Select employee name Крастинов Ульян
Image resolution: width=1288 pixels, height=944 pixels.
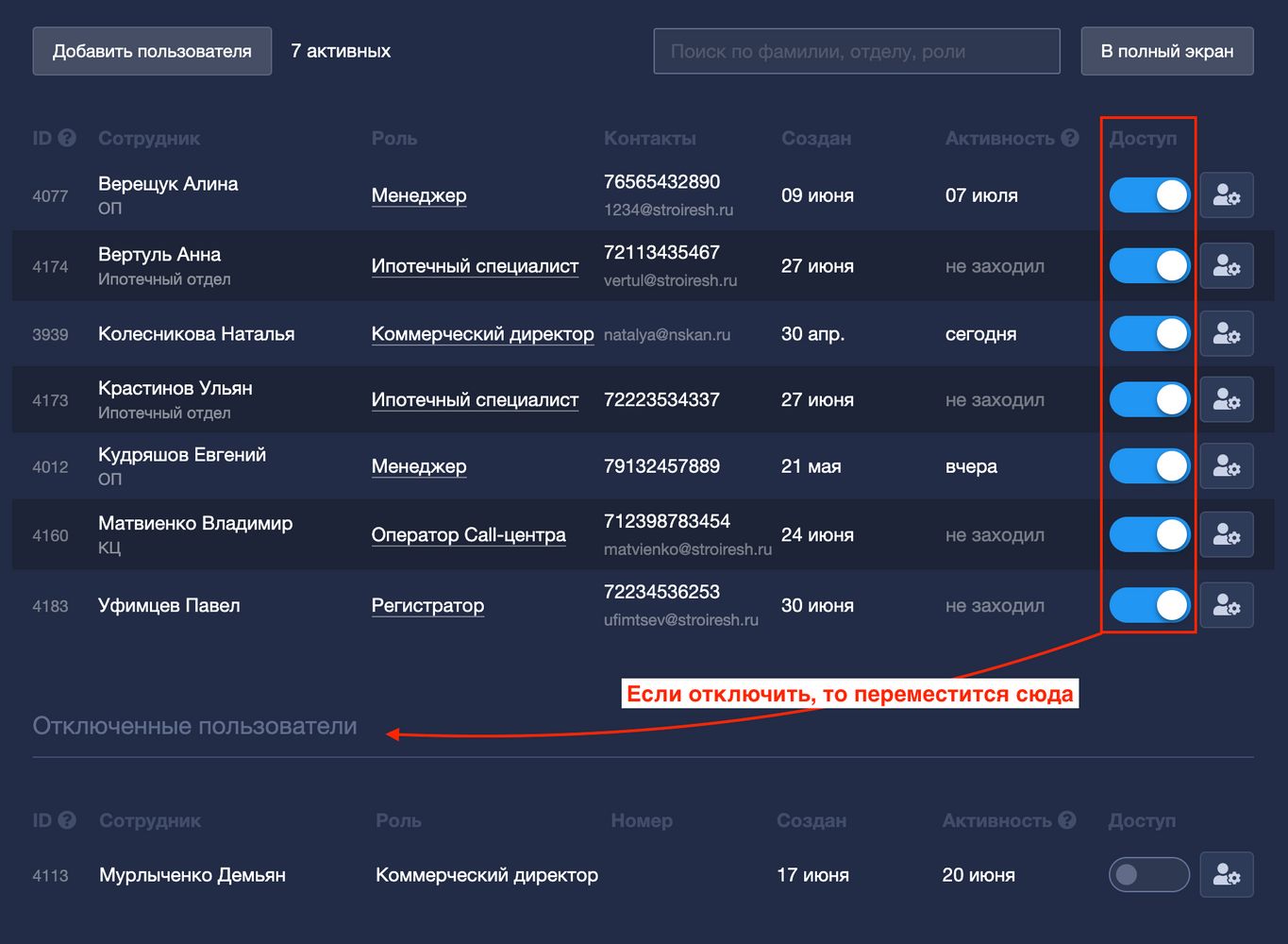(176, 389)
